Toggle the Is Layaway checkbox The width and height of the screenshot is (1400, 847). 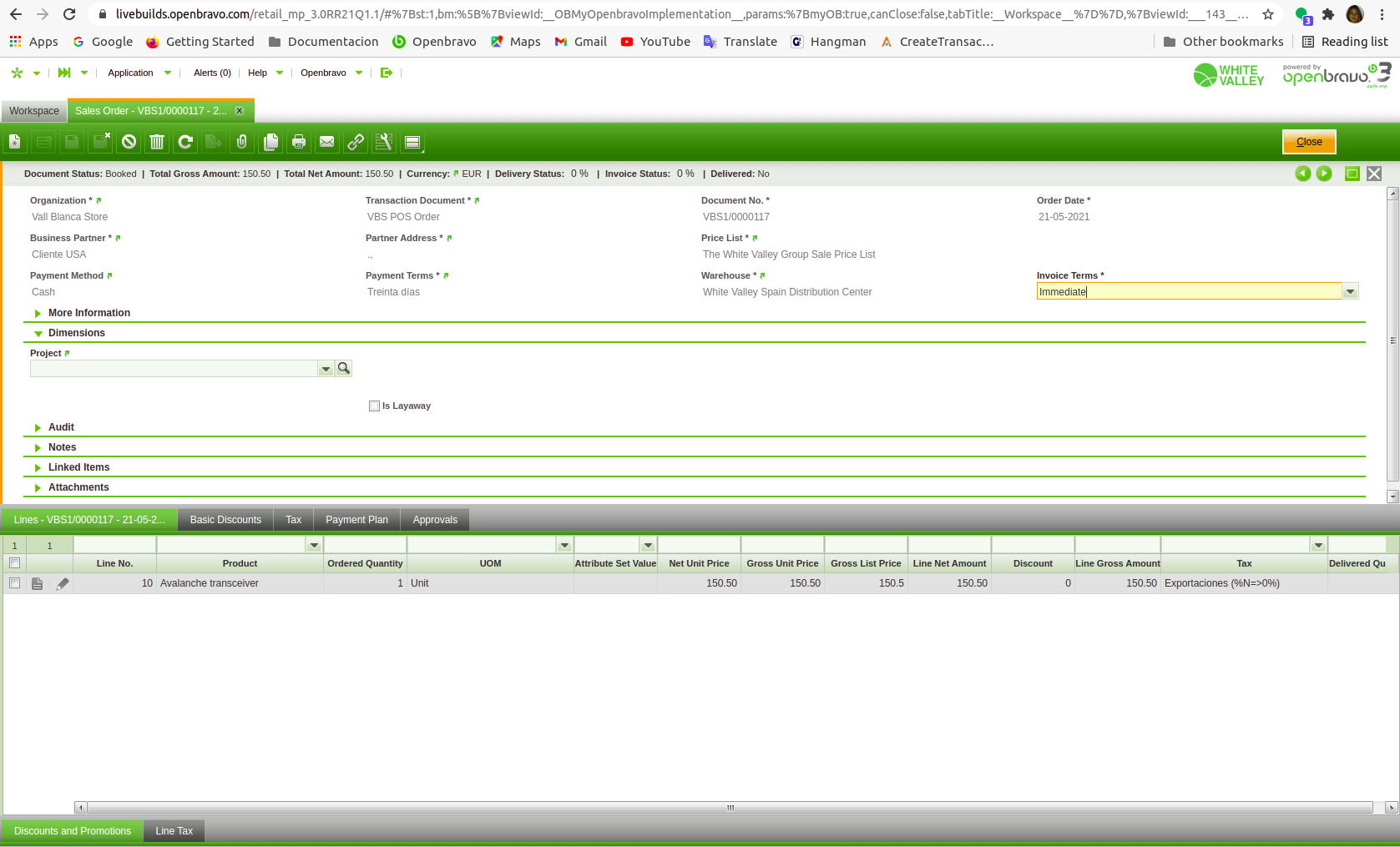(374, 406)
